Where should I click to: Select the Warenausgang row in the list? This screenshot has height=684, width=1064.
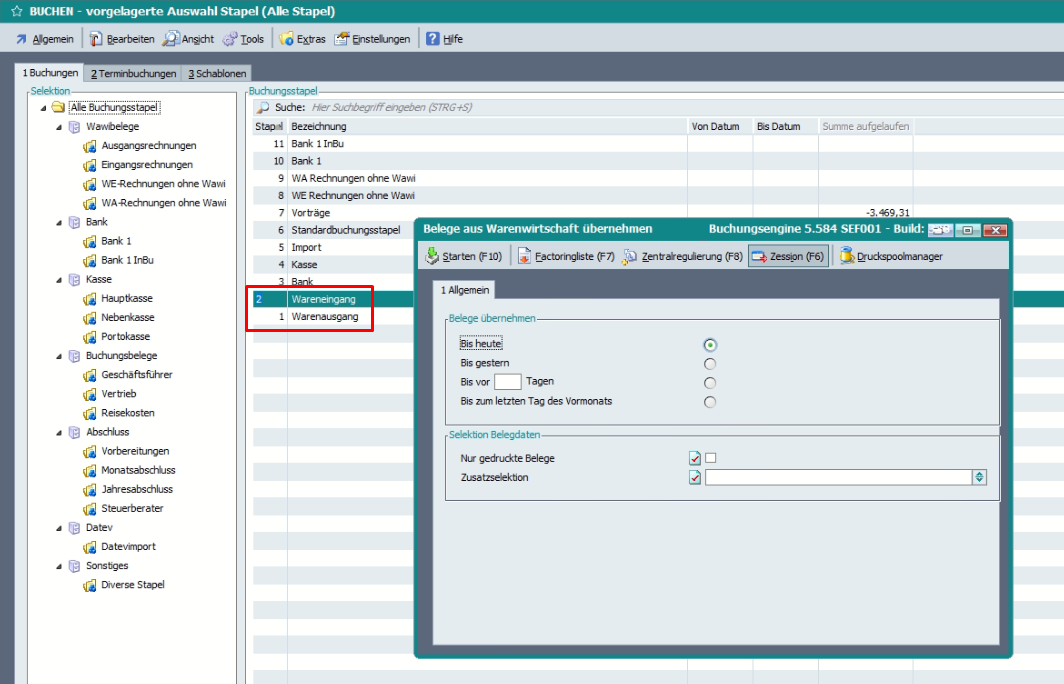(x=324, y=317)
